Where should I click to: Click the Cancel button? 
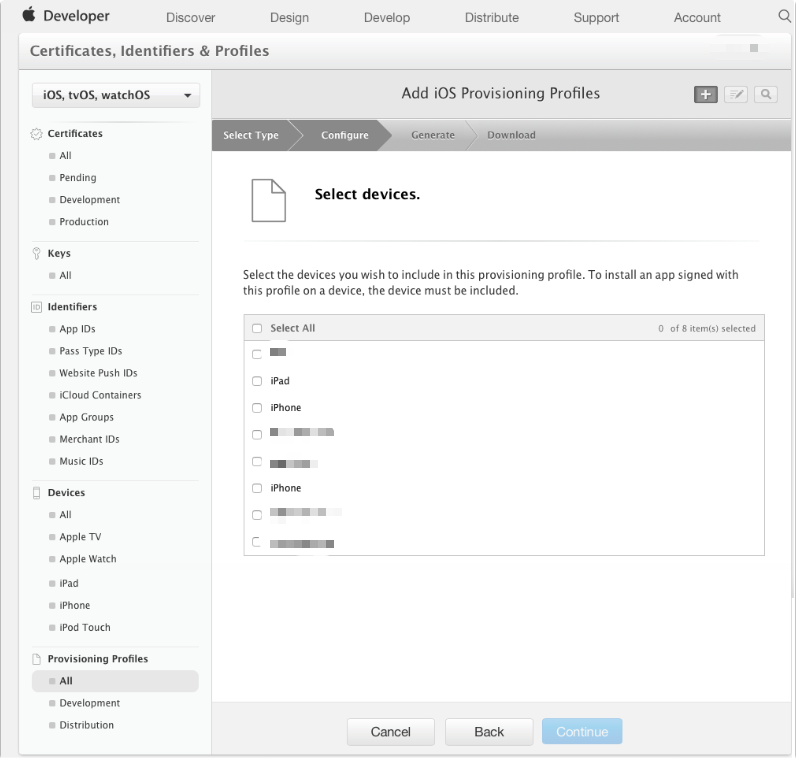click(x=390, y=733)
